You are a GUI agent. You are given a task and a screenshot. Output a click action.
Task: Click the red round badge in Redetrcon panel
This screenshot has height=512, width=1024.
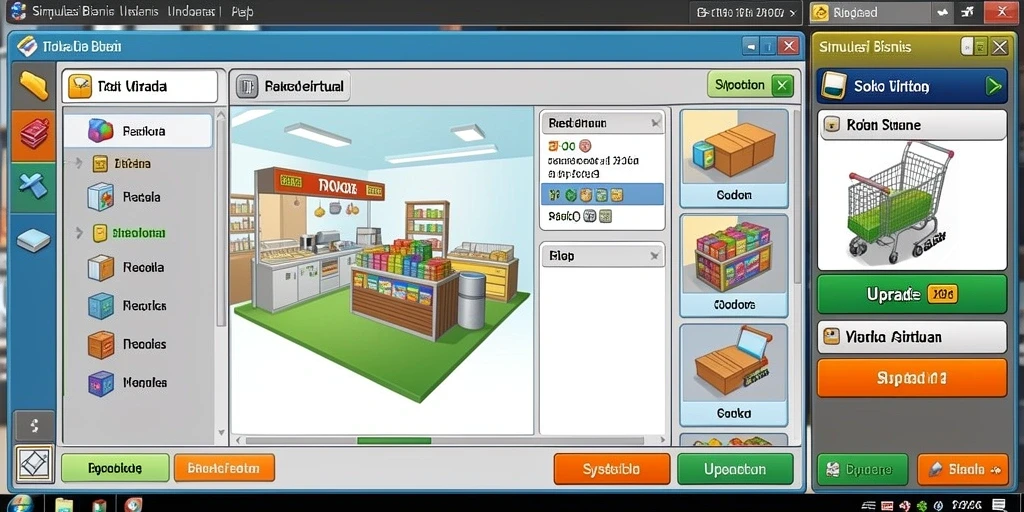(585, 146)
